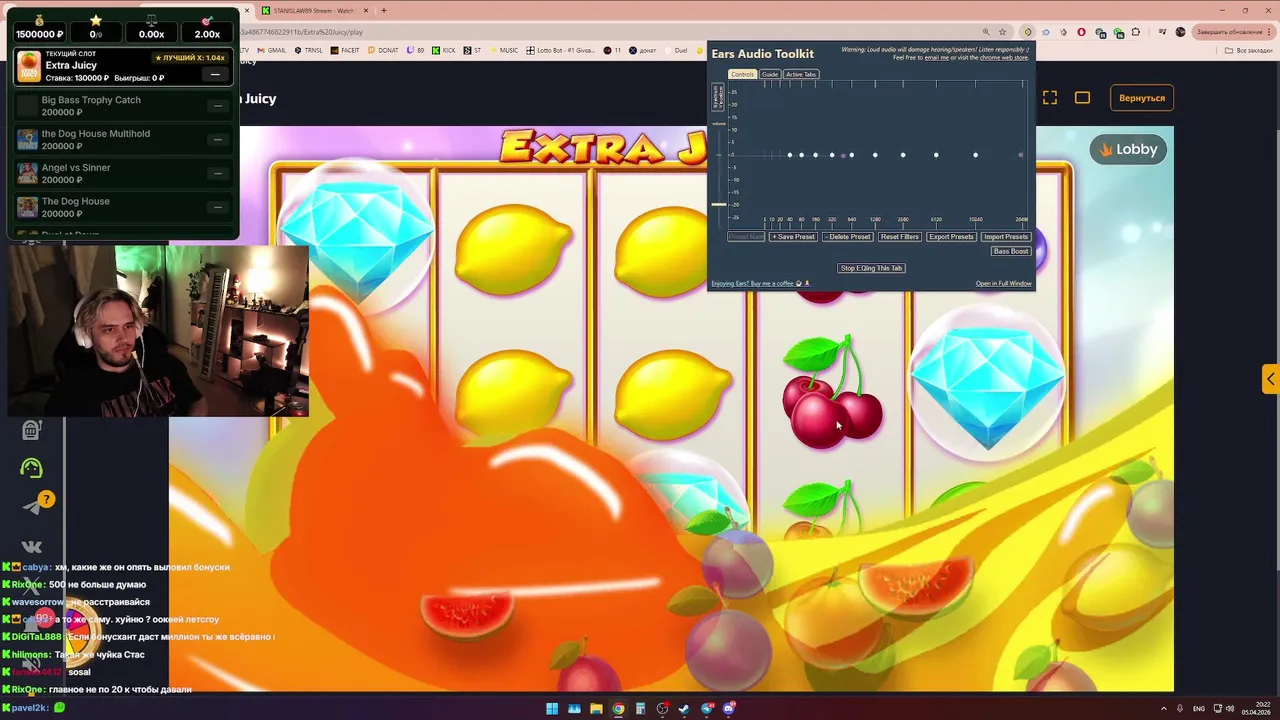The height and width of the screenshot is (720, 1280).
Task: Show hidden icons in system tray
Action: (x=1164, y=709)
